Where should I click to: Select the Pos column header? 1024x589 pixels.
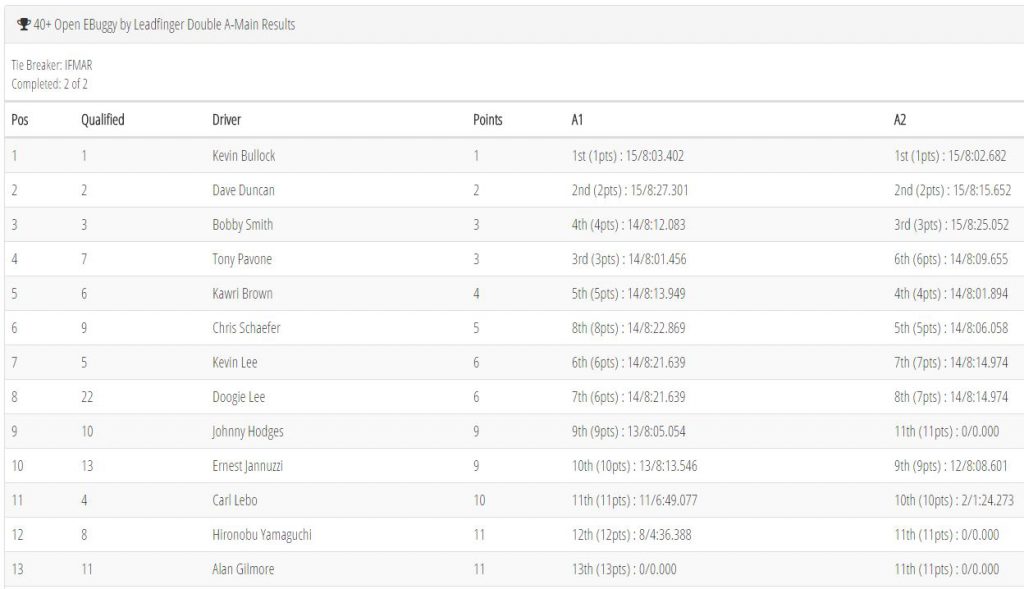[20, 119]
